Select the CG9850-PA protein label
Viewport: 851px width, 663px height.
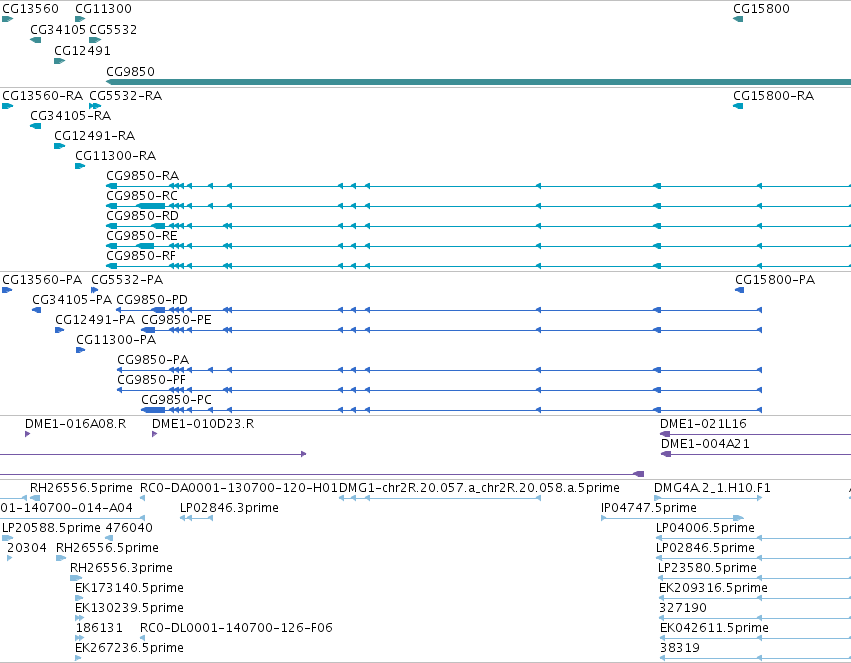tap(153, 360)
